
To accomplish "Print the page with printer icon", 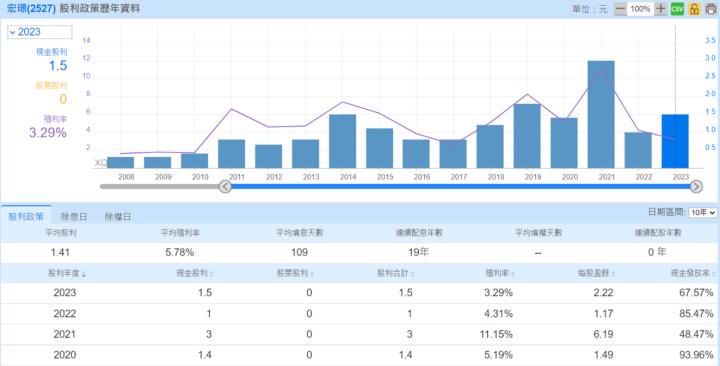I will point(710,9).
